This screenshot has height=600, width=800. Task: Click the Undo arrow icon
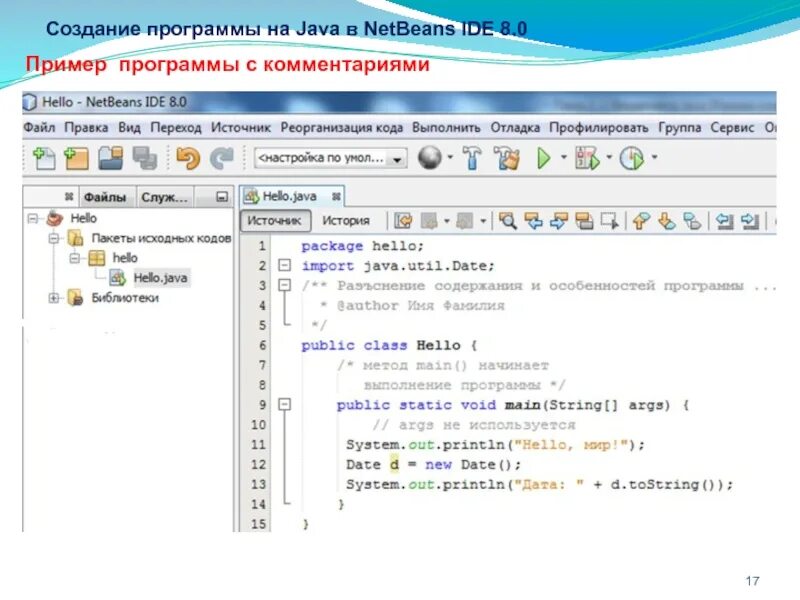[x=188, y=158]
